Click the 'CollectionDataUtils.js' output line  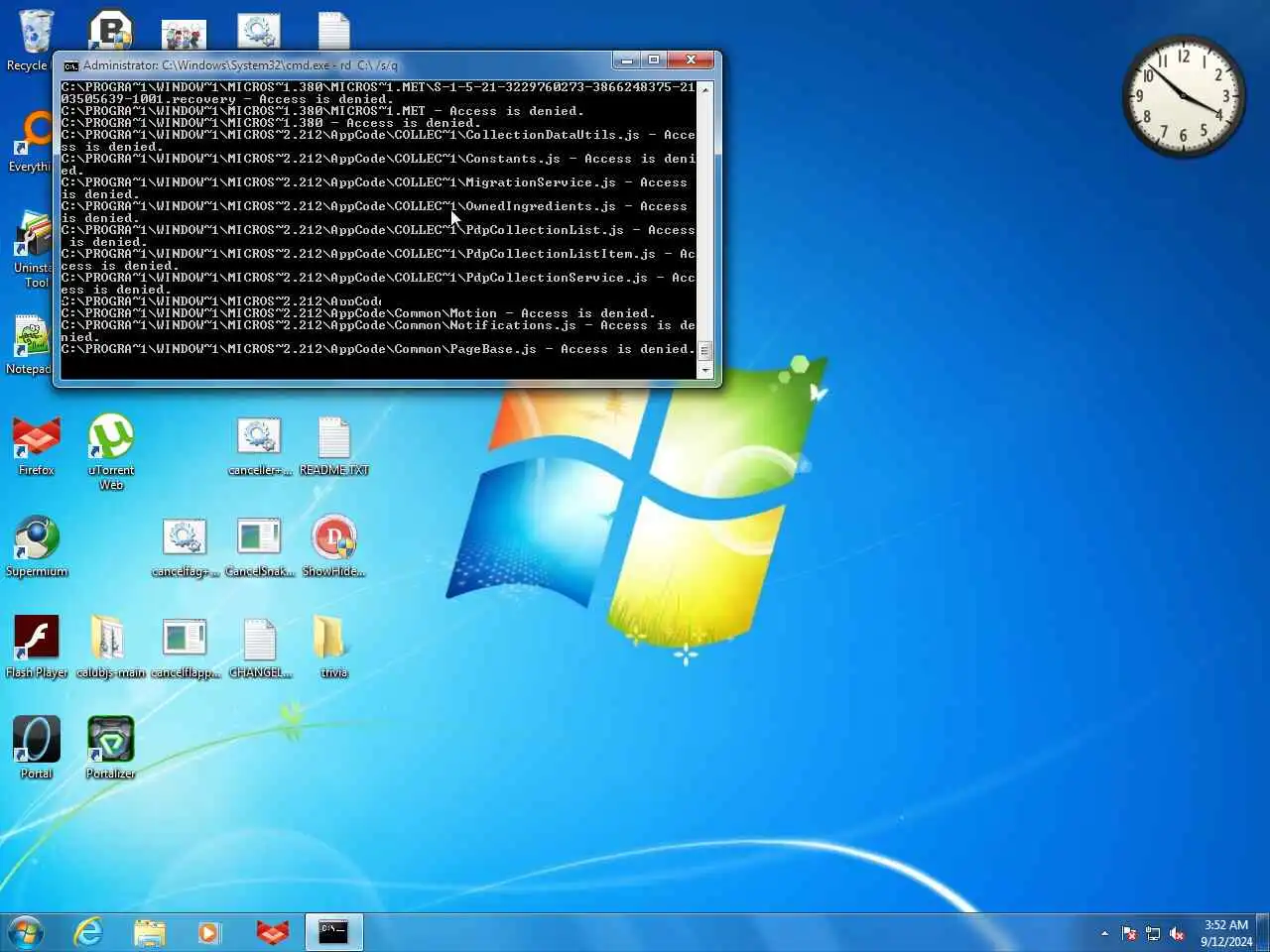point(378,141)
